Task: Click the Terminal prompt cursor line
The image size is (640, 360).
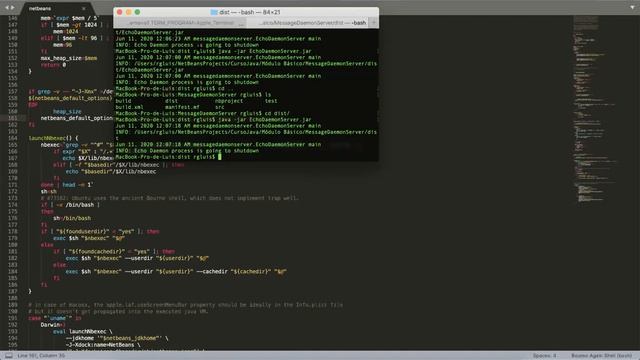Action: (x=168, y=157)
